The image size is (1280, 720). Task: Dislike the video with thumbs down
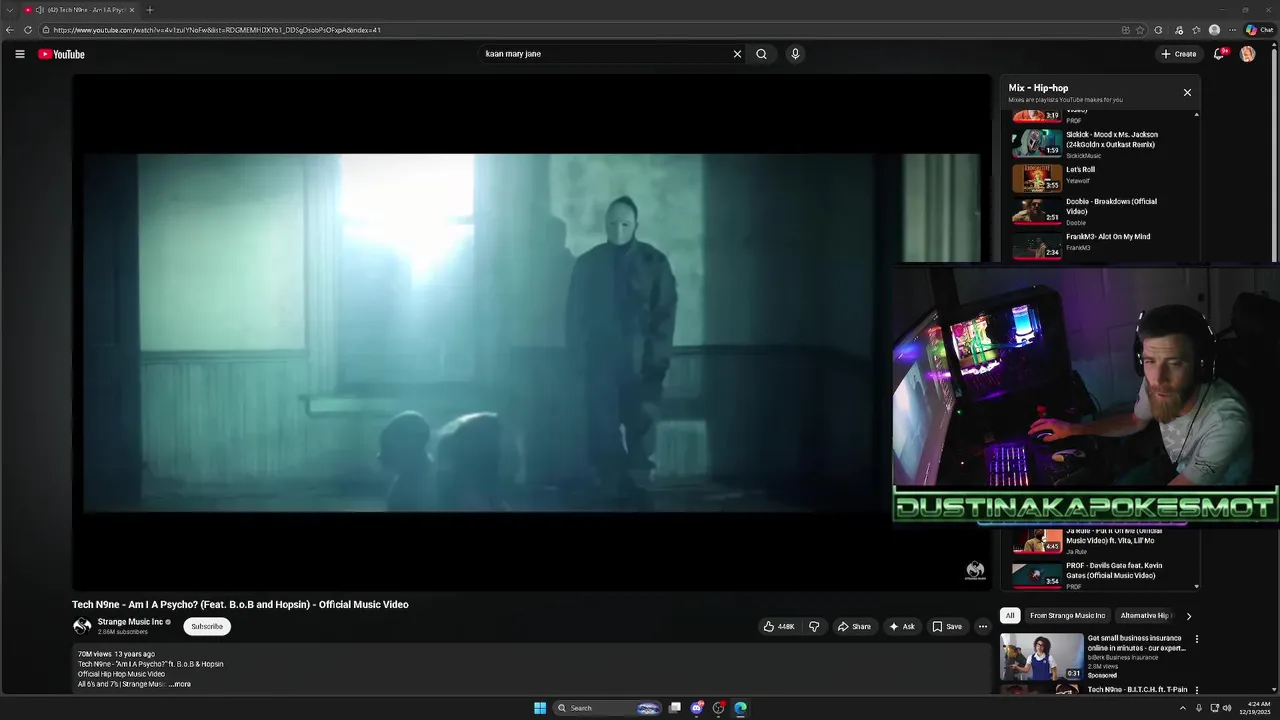coord(814,627)
